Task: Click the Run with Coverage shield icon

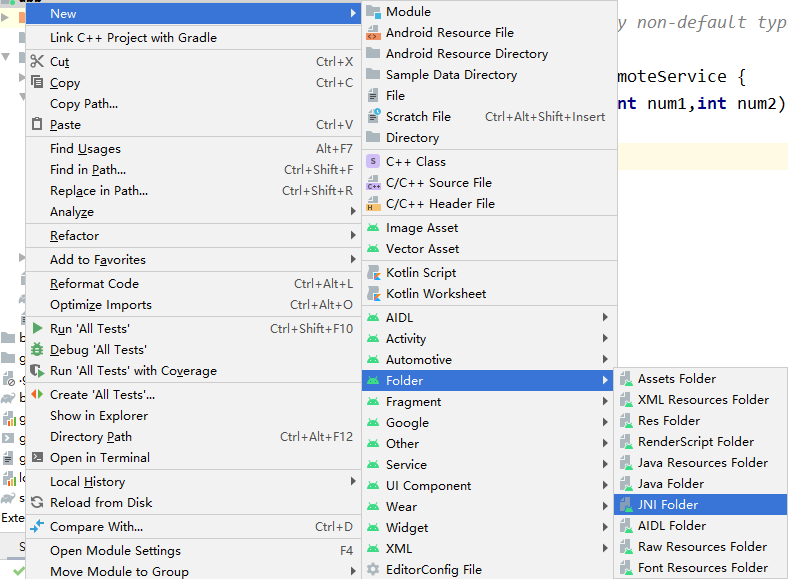Action: (37, 370)
